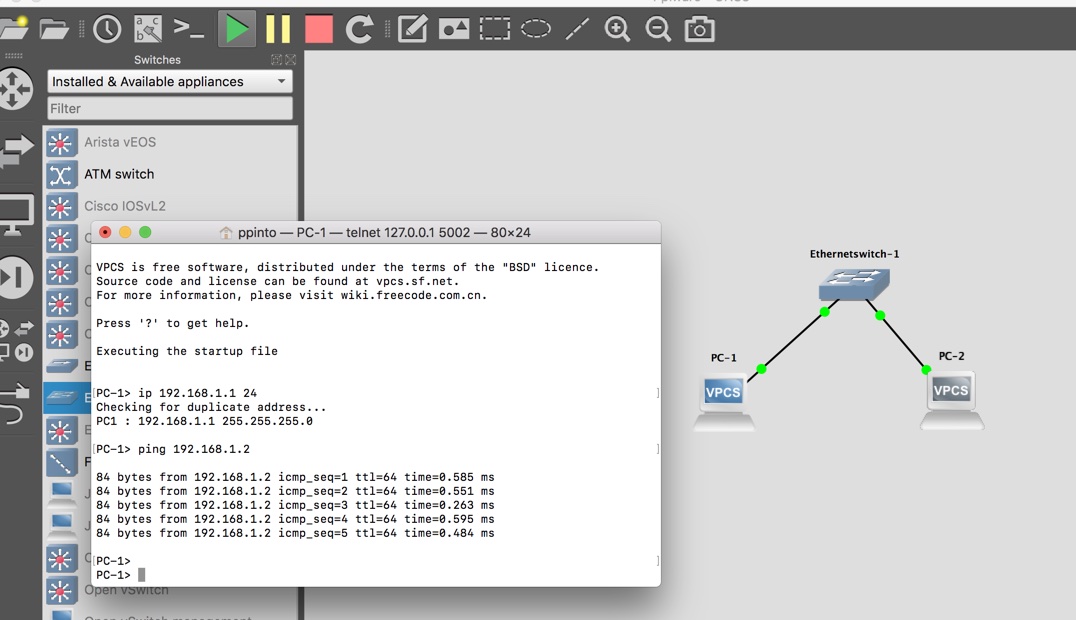Browse end devices monitor icon
Viewport: 1076px width, 620px height.
16,214
